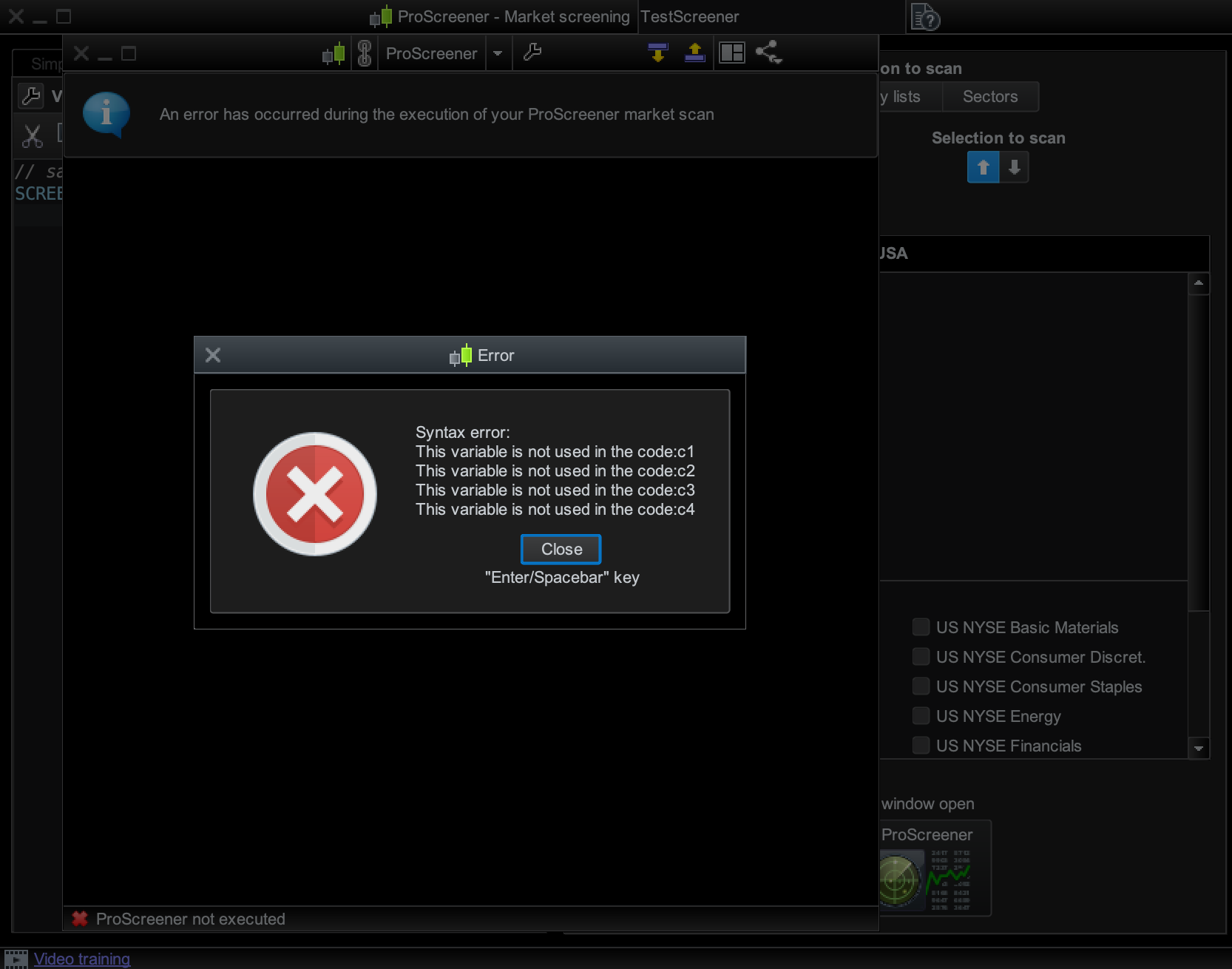1232x969 pixels.
Task: Maximize the ProScreener results window
Action: (129, 53)
